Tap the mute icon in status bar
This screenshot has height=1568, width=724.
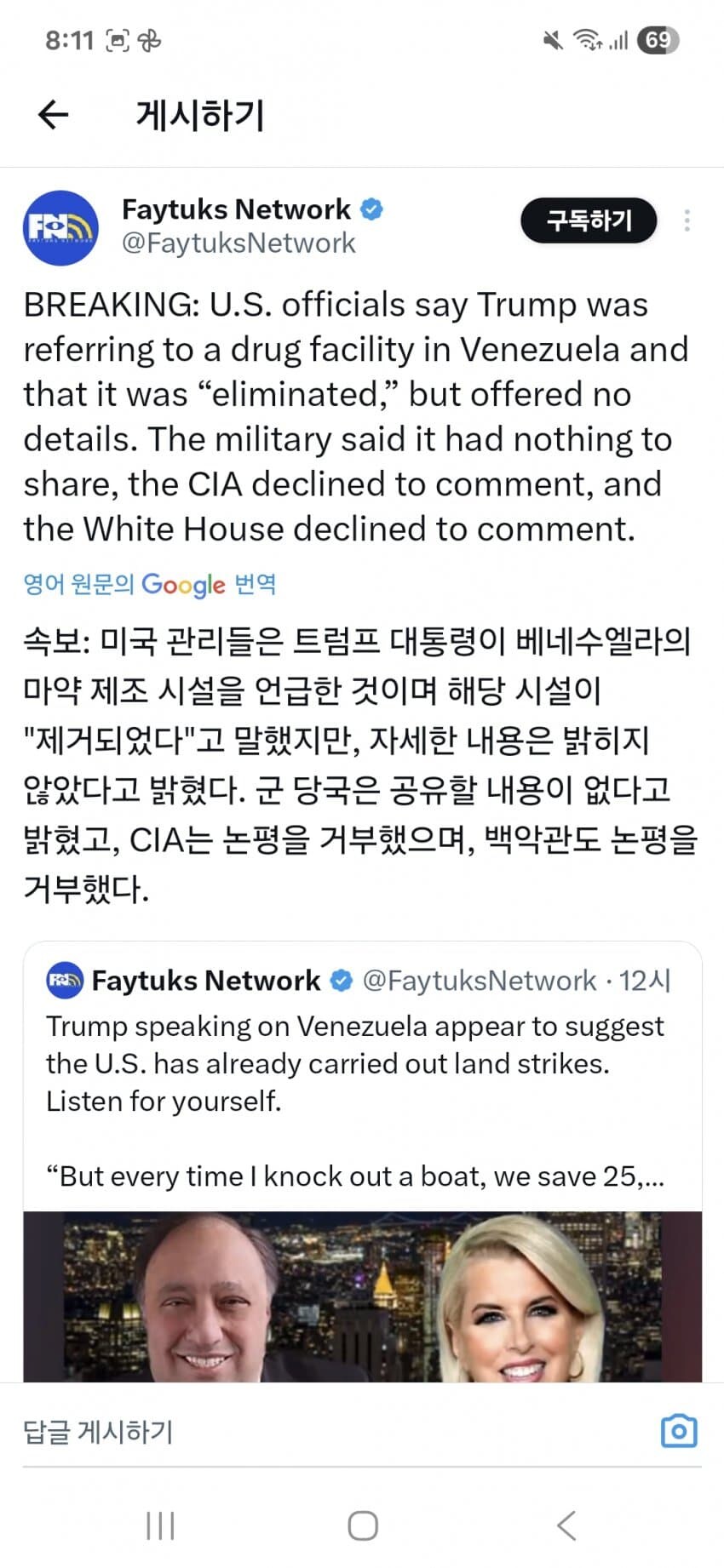pos(553,38)
